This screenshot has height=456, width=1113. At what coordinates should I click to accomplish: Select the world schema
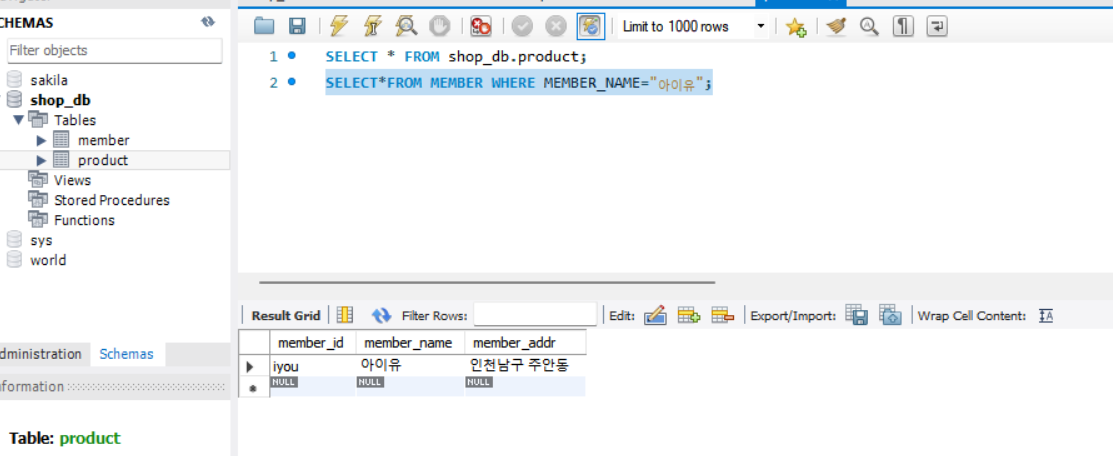pos(48,260)
